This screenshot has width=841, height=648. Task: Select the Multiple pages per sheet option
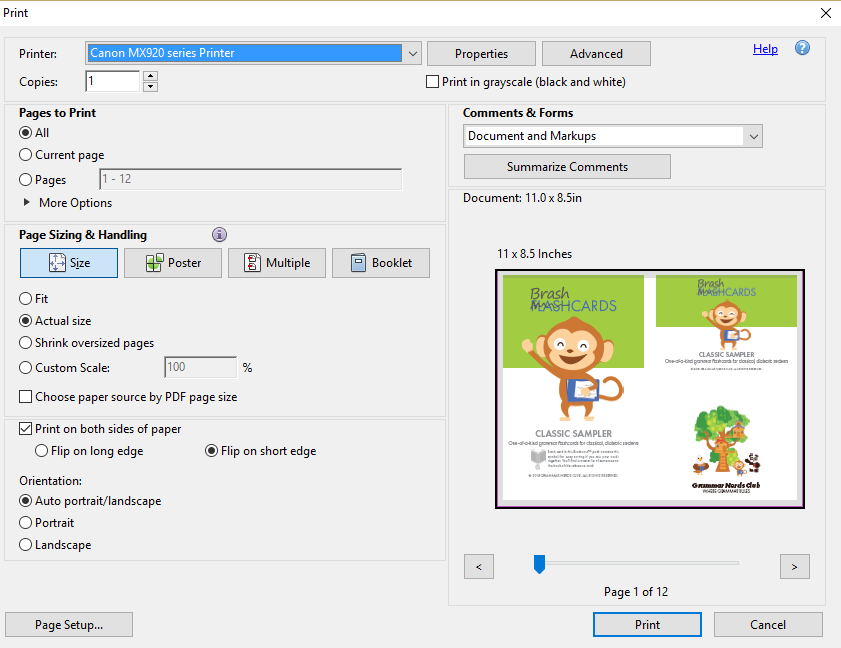[x=276, y=263]
